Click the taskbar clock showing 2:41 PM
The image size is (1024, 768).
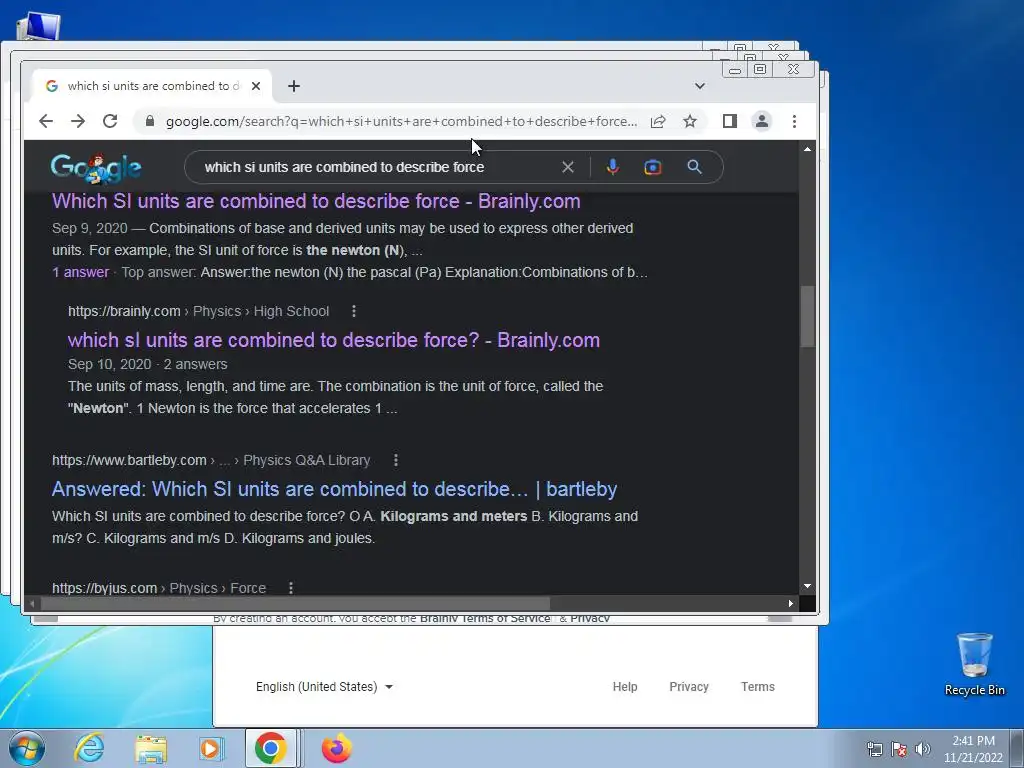pyautogui.click(x=973, y=748)
